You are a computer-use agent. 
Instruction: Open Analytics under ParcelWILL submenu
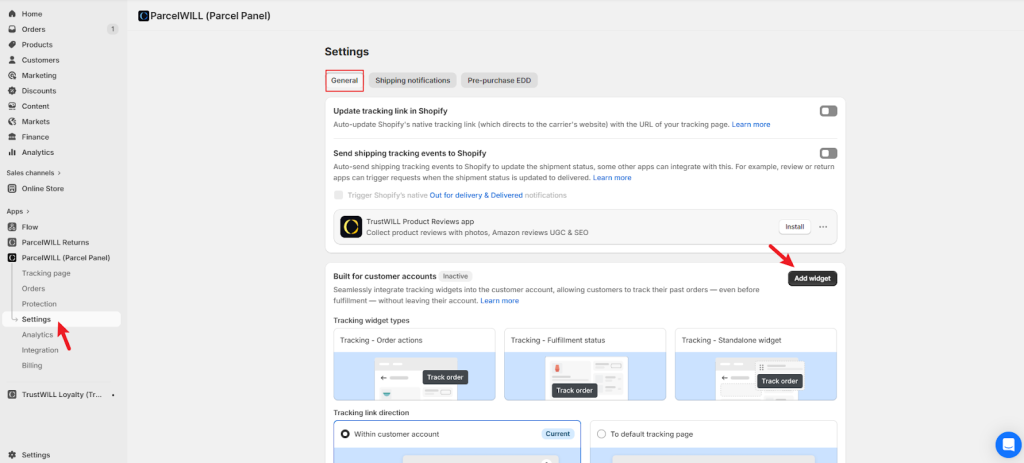tap(37, 334)
